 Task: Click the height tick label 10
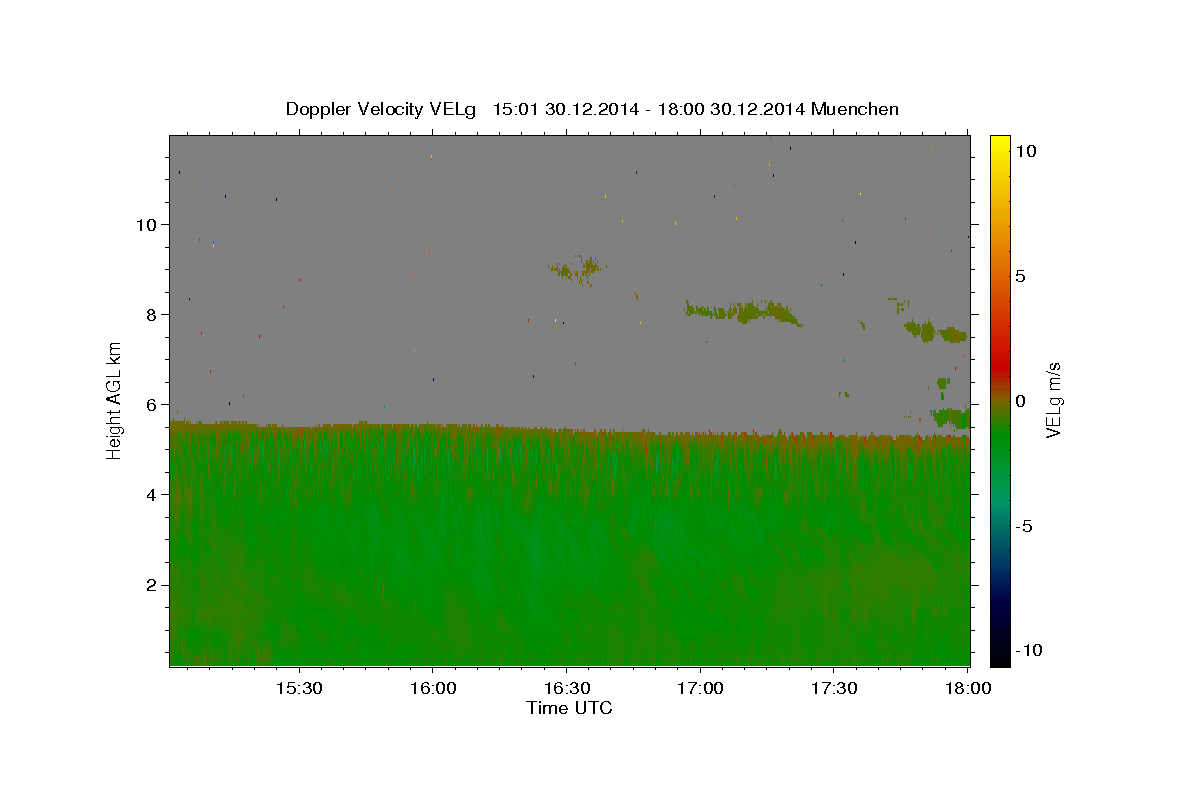tap(147, 224)
